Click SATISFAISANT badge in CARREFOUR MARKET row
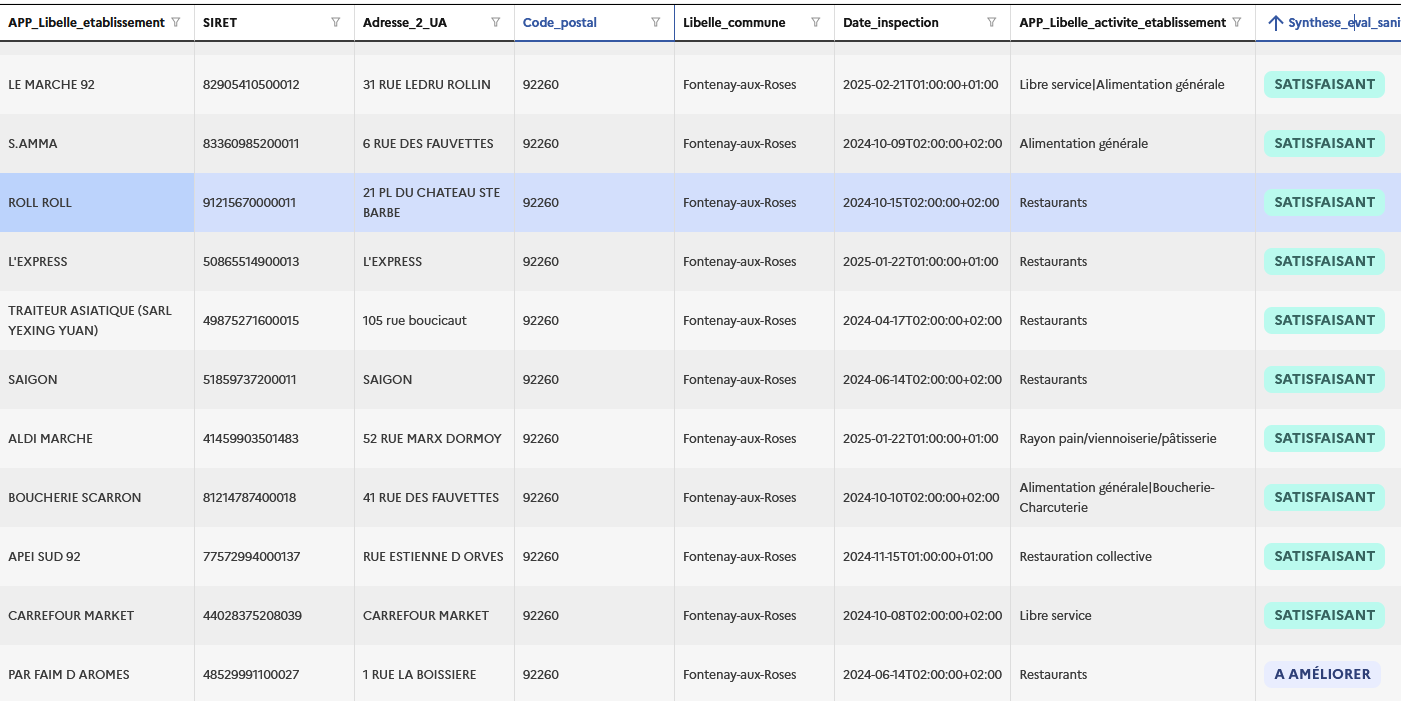 pos(1324,615)
